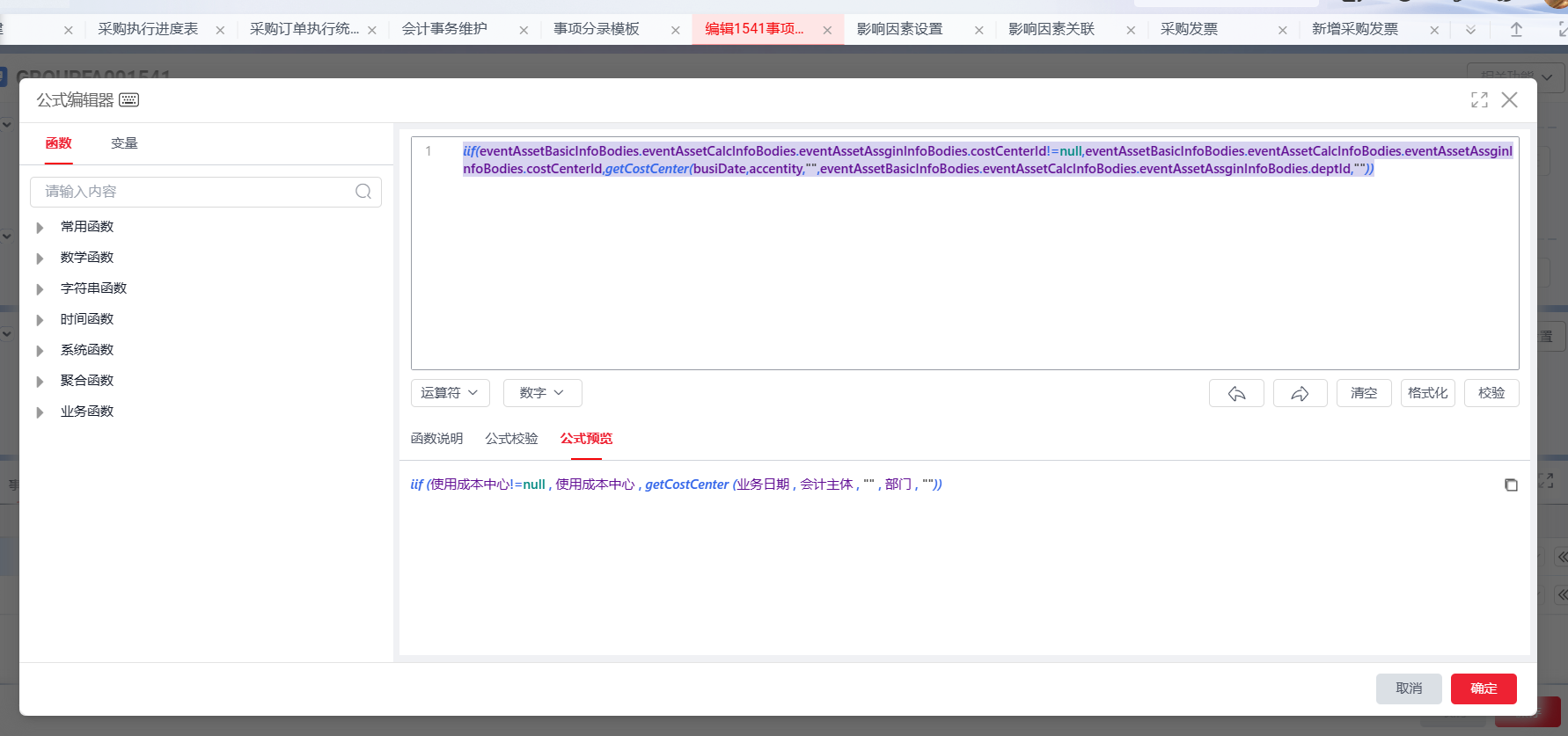1568x736 pixels.
Task: Expand the 常用函数 category
Action: [x=40, y=228]
